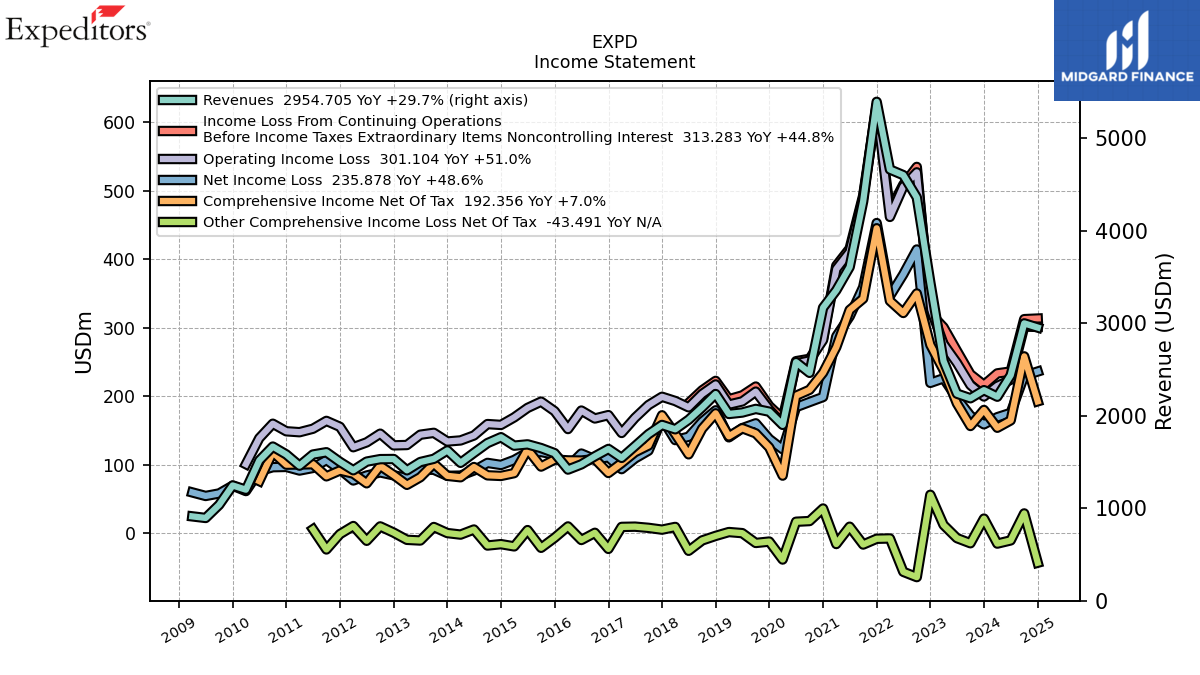Click the orange line's peak at 2022

[x=876, y=227]
